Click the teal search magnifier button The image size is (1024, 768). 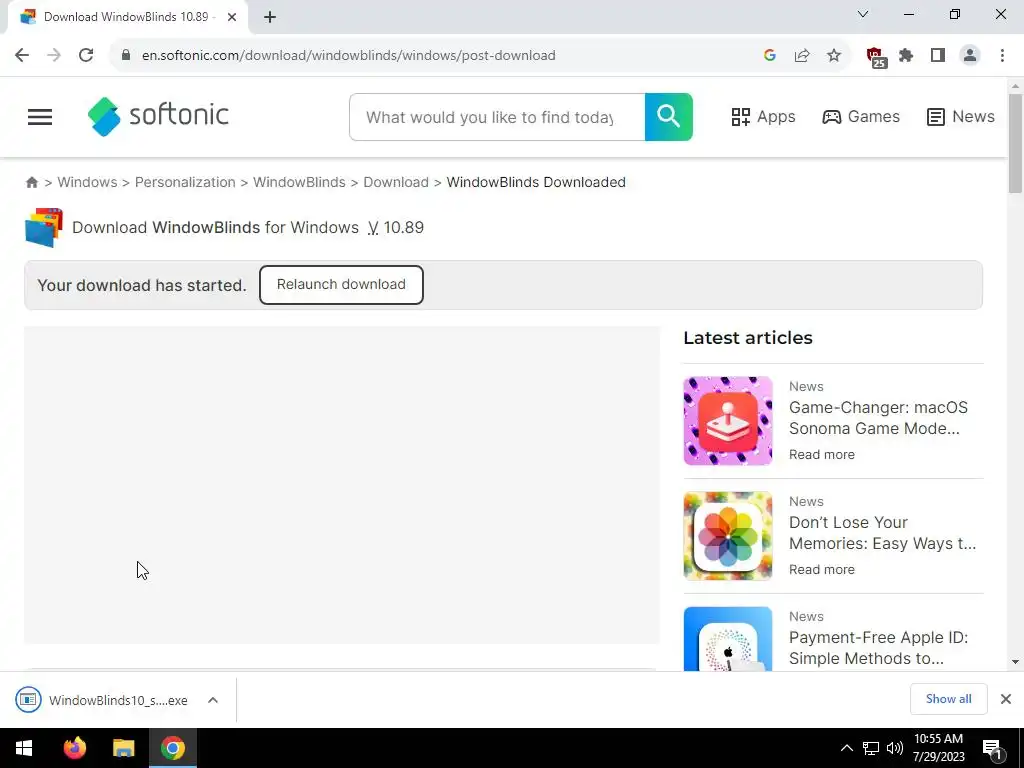tap(668, 117)
